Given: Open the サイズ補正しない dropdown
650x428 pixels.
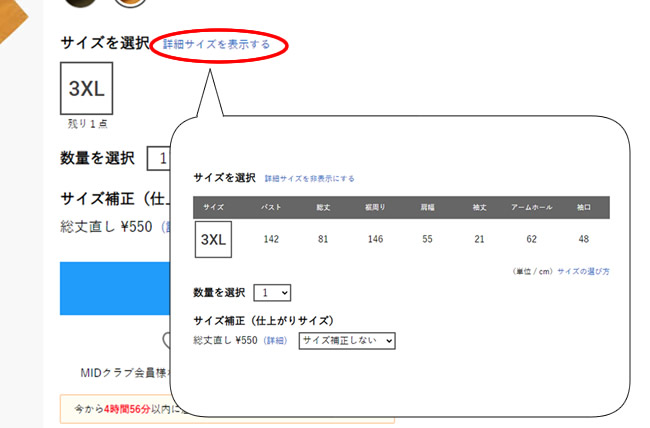Looking at the screenshot, I should [347, 341].
